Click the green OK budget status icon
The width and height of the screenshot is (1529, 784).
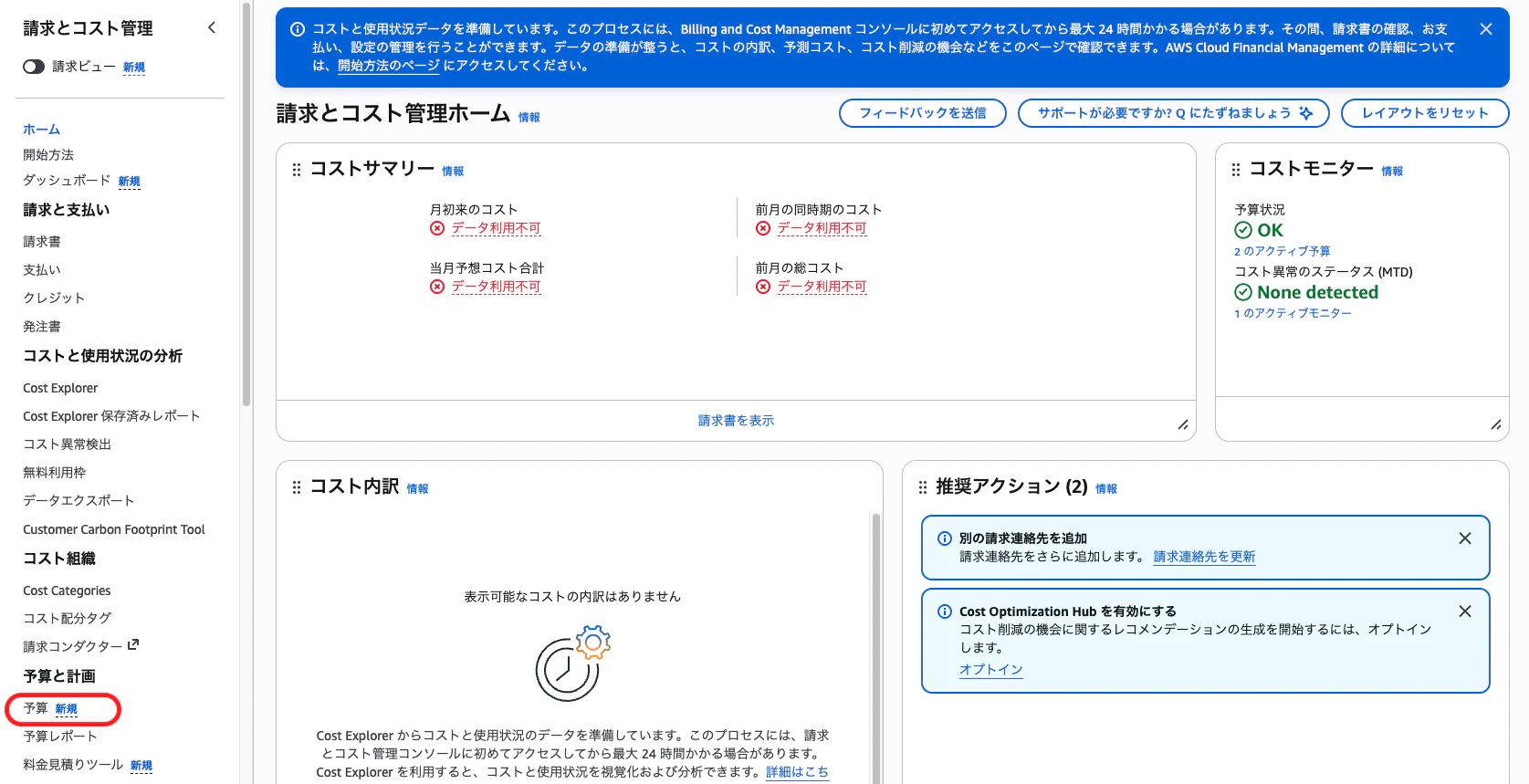click(x=1243, y=230)
